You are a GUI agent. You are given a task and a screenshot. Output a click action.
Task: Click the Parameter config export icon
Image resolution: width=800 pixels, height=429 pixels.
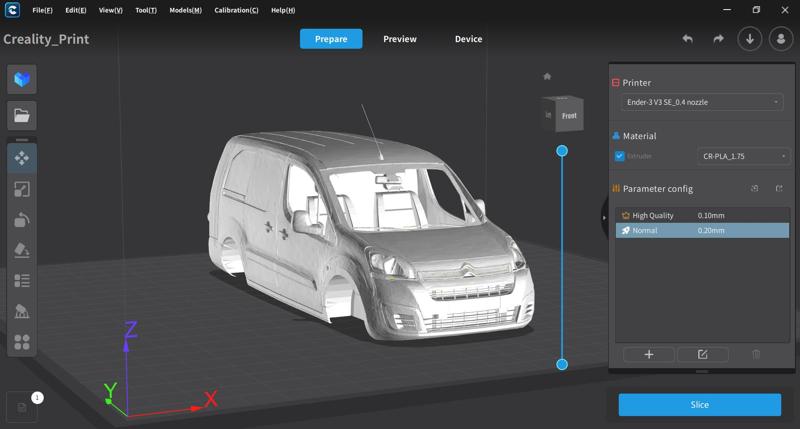point(779,189)
